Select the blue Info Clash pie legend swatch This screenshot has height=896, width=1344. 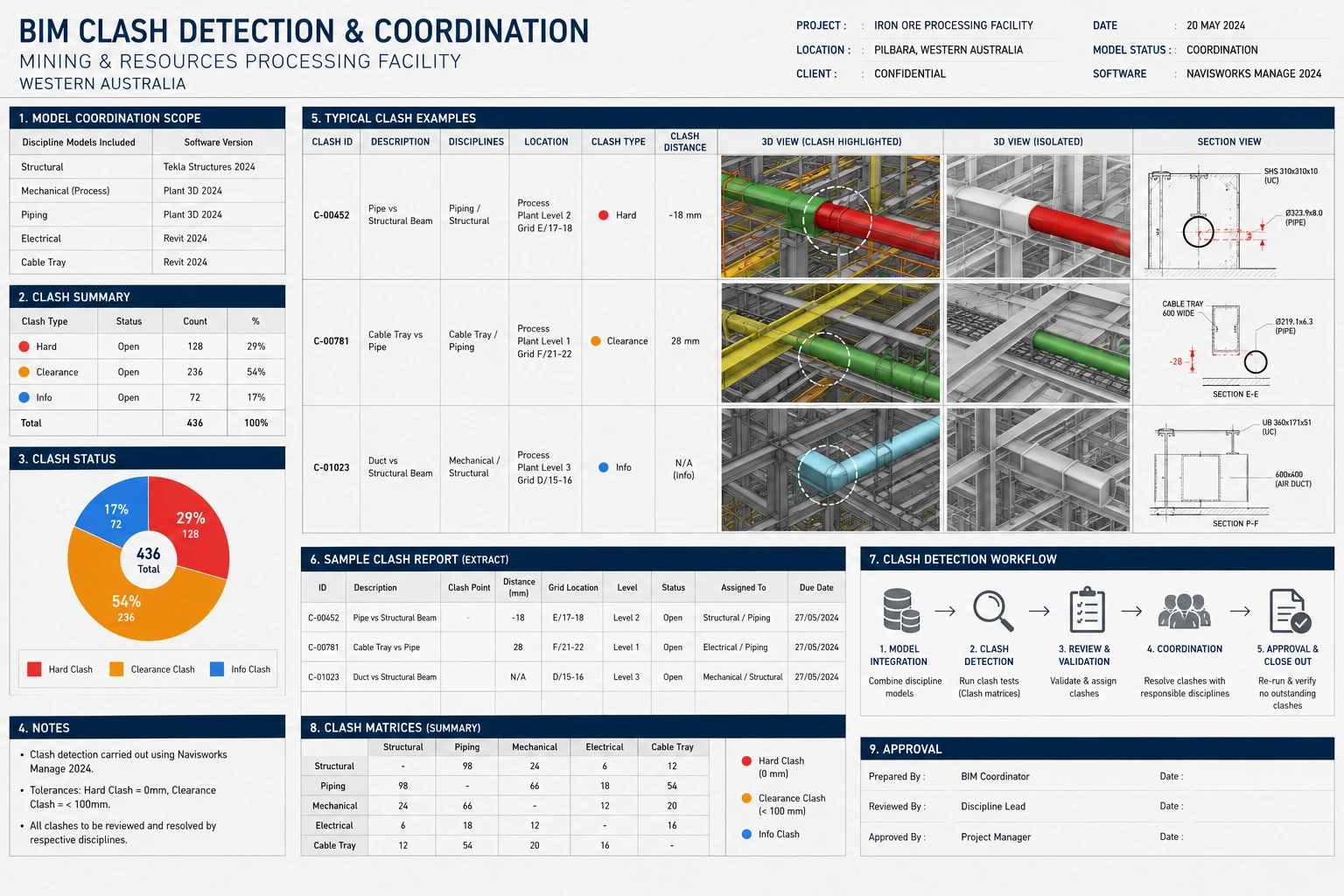[217, 669]
